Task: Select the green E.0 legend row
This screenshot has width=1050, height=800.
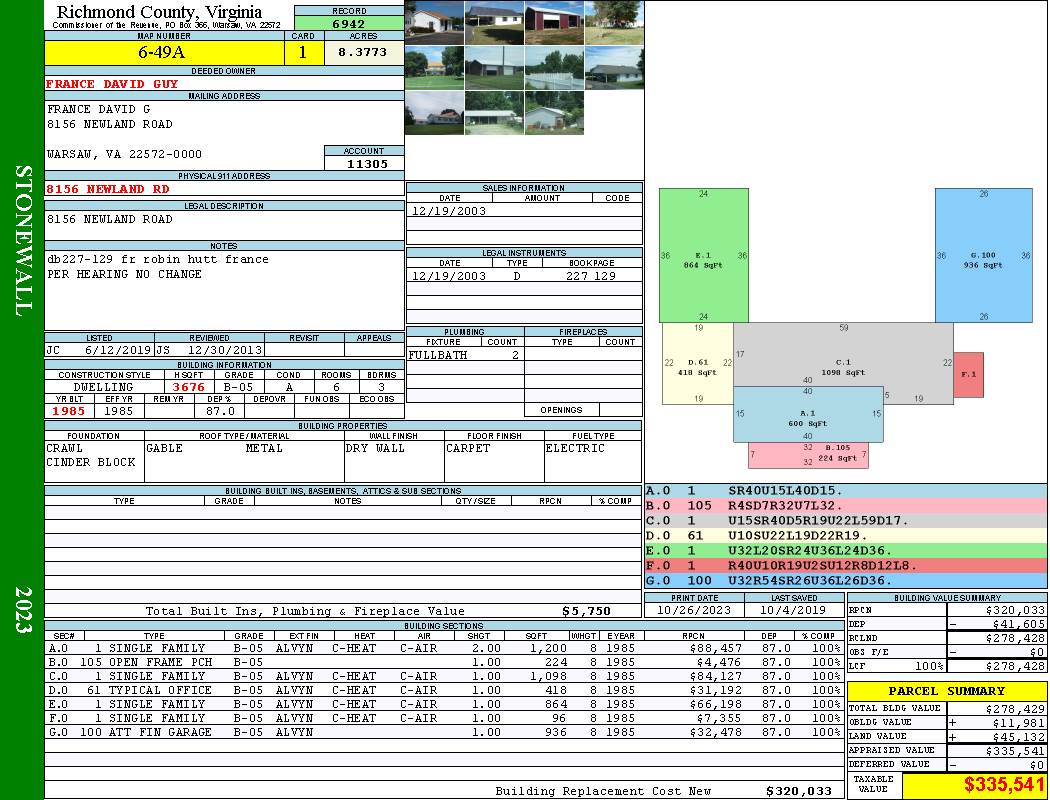Action: click(846, 550)
